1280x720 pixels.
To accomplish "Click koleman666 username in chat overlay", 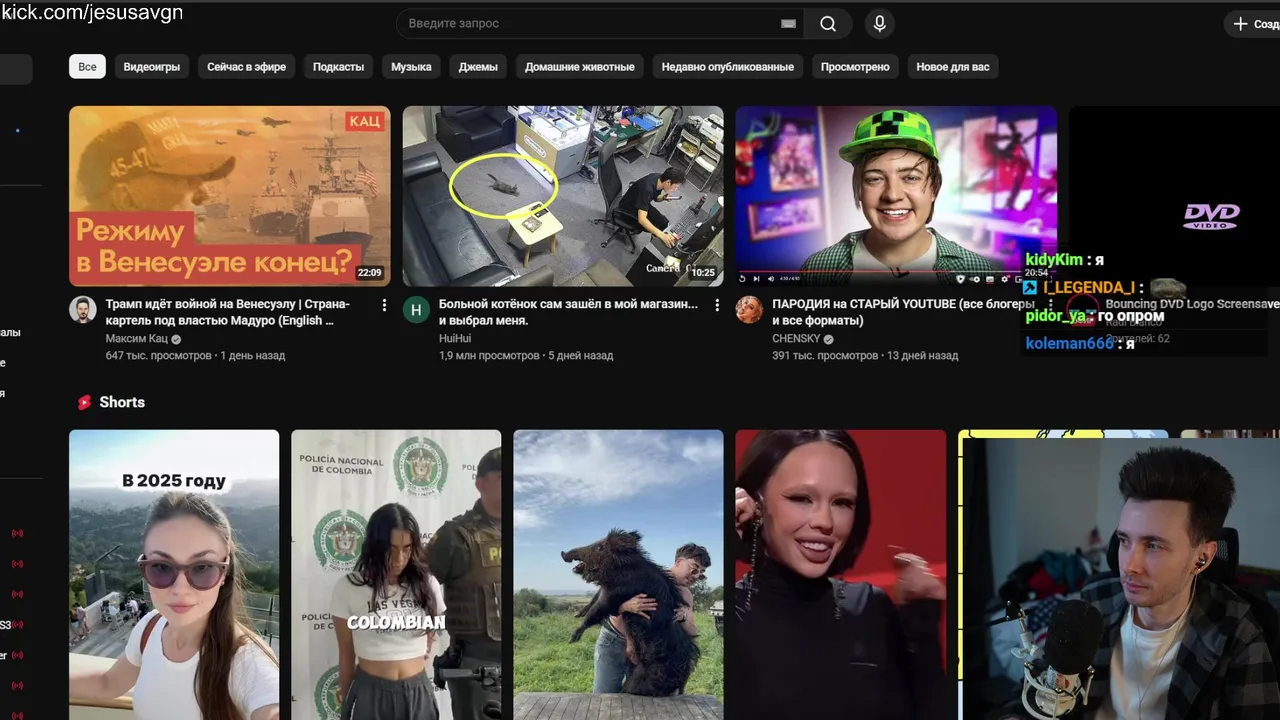I will (1069, 344).
